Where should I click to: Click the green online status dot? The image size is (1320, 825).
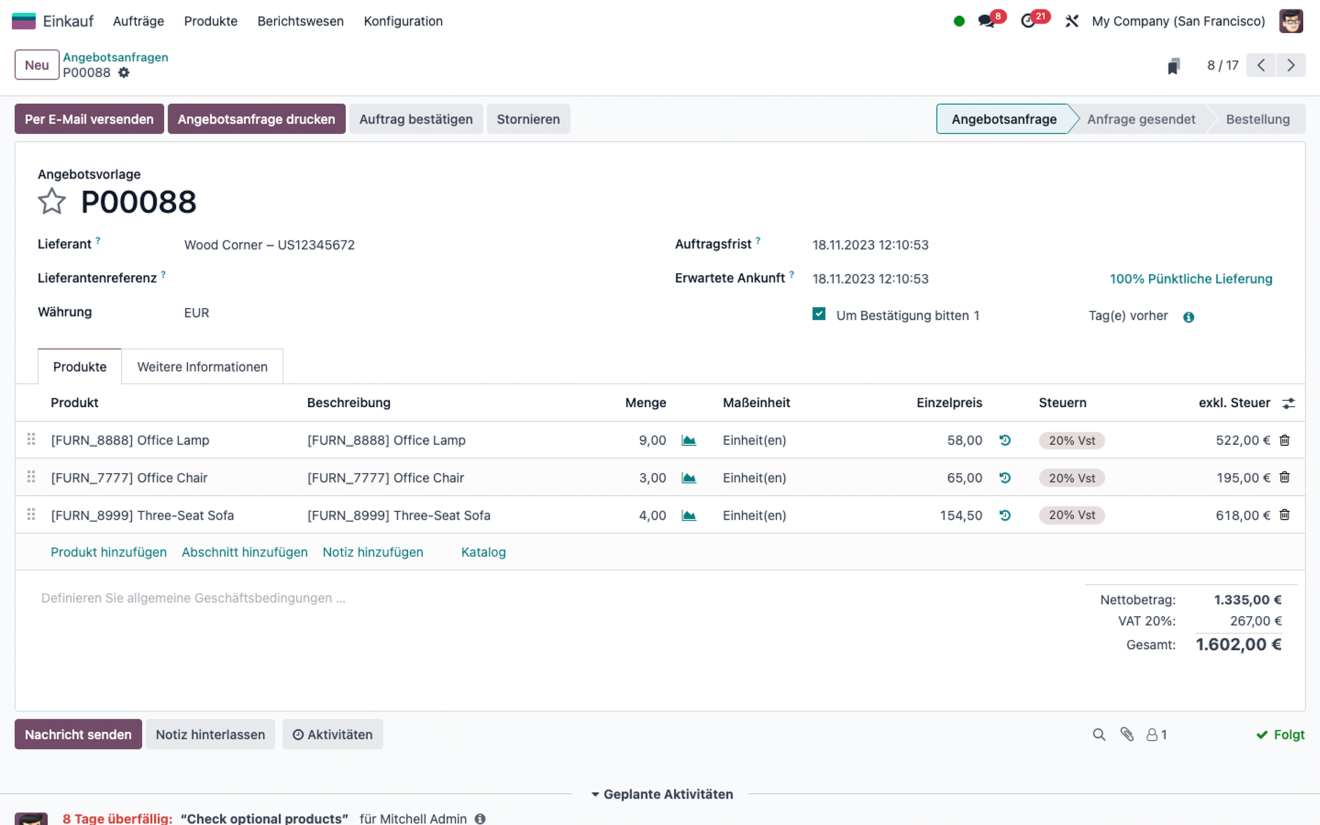959,21
